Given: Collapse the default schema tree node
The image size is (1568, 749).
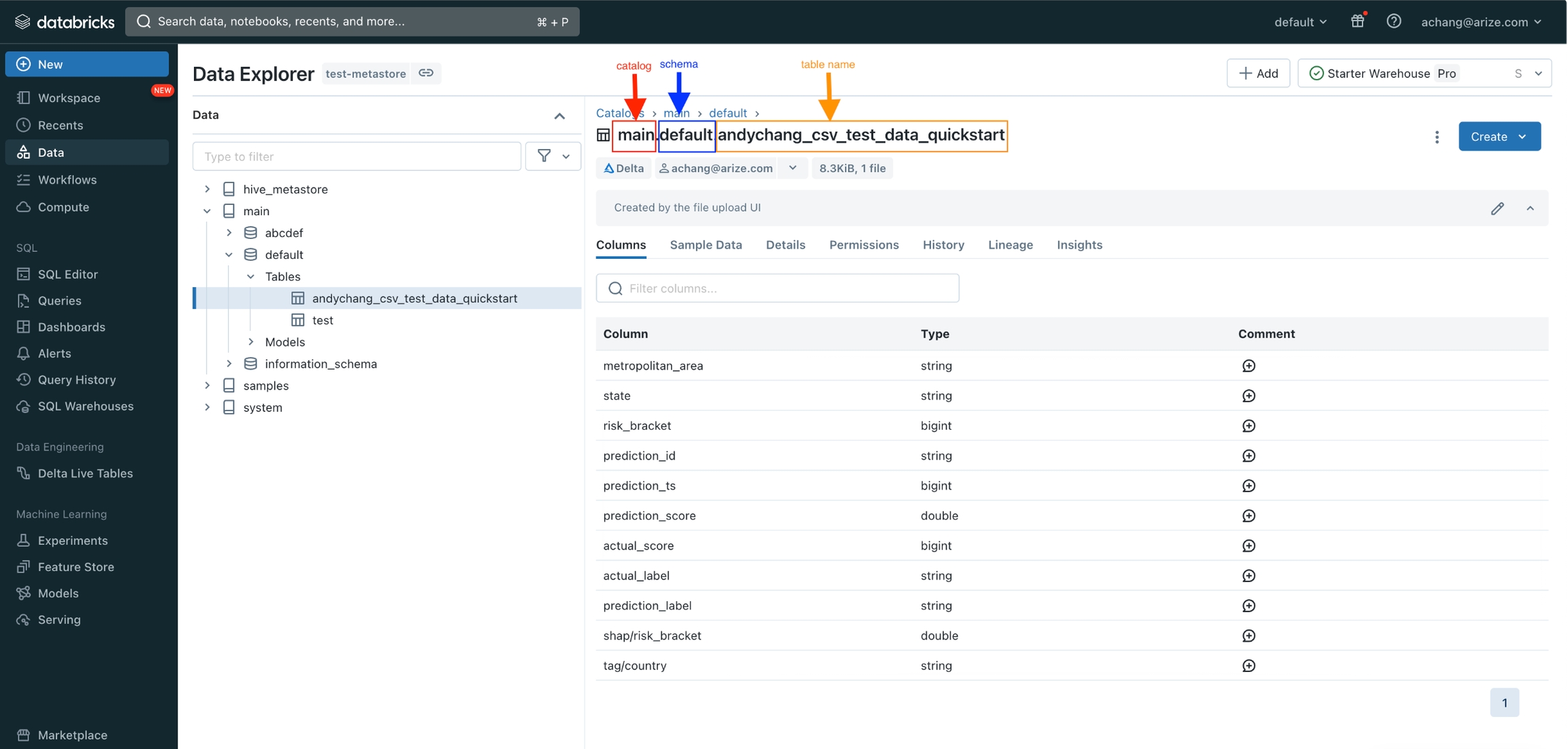Looking at the screenshot, I should click(x=229, y=255).
